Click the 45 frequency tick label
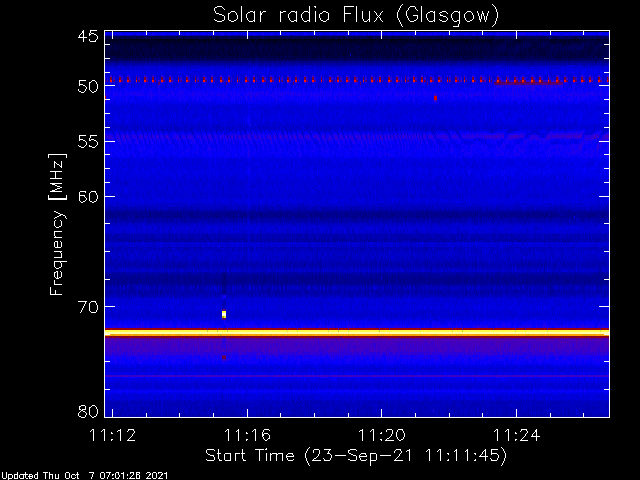640x480 pixels. [x=88, y=36]
